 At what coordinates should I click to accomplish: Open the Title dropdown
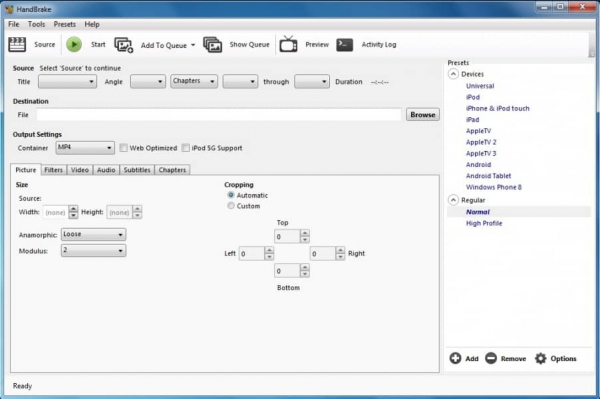(67, 81)
